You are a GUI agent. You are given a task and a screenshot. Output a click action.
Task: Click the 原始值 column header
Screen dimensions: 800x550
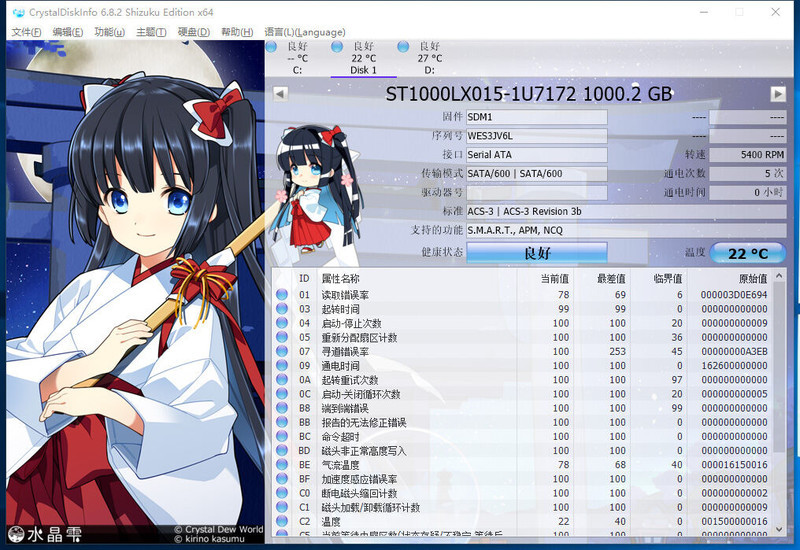point(749,278)
